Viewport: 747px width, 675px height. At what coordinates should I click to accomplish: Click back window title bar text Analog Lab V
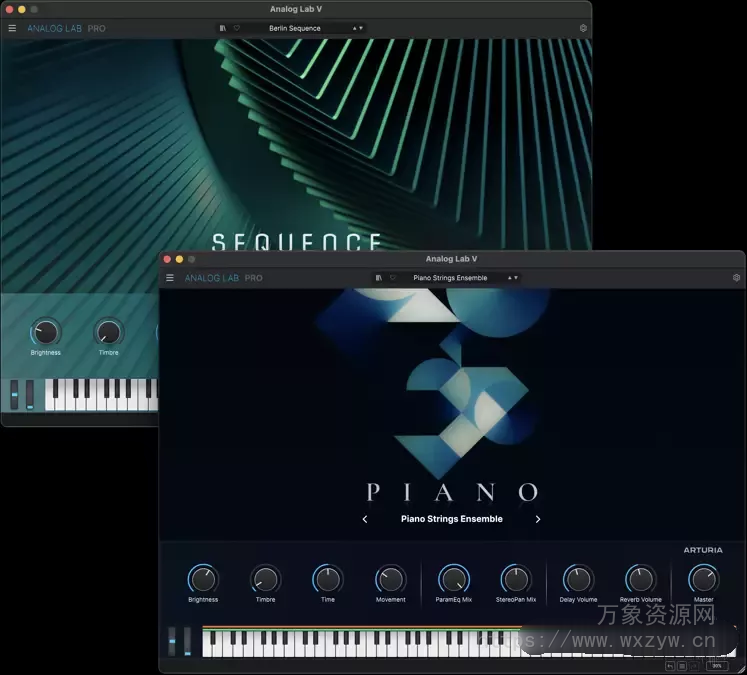tap(296, 9)
